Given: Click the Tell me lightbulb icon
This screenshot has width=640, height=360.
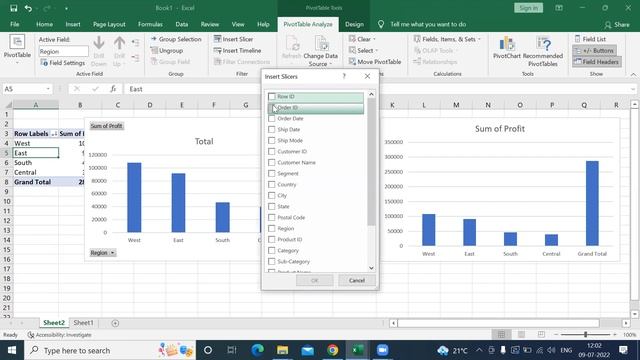Looking at the screenshot, I should coord(381,24).
